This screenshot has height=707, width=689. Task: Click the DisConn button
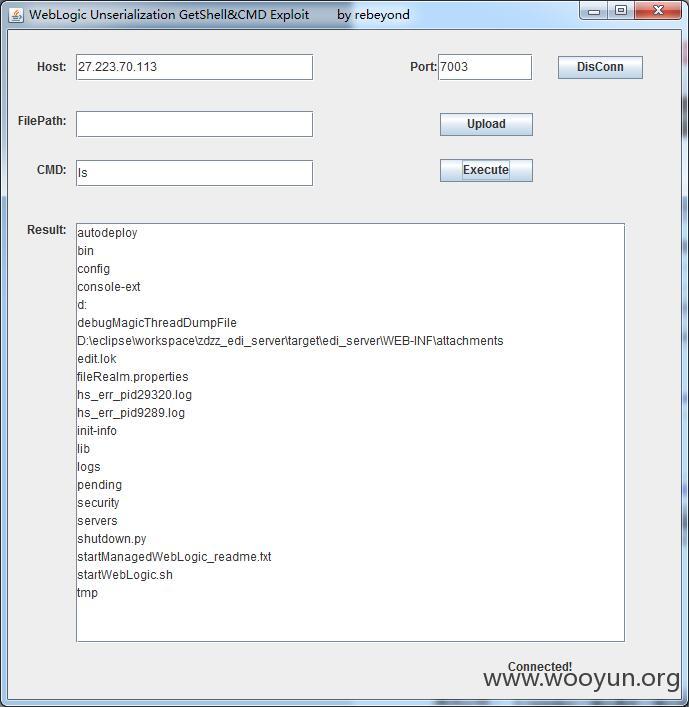(x=600, y=67)
